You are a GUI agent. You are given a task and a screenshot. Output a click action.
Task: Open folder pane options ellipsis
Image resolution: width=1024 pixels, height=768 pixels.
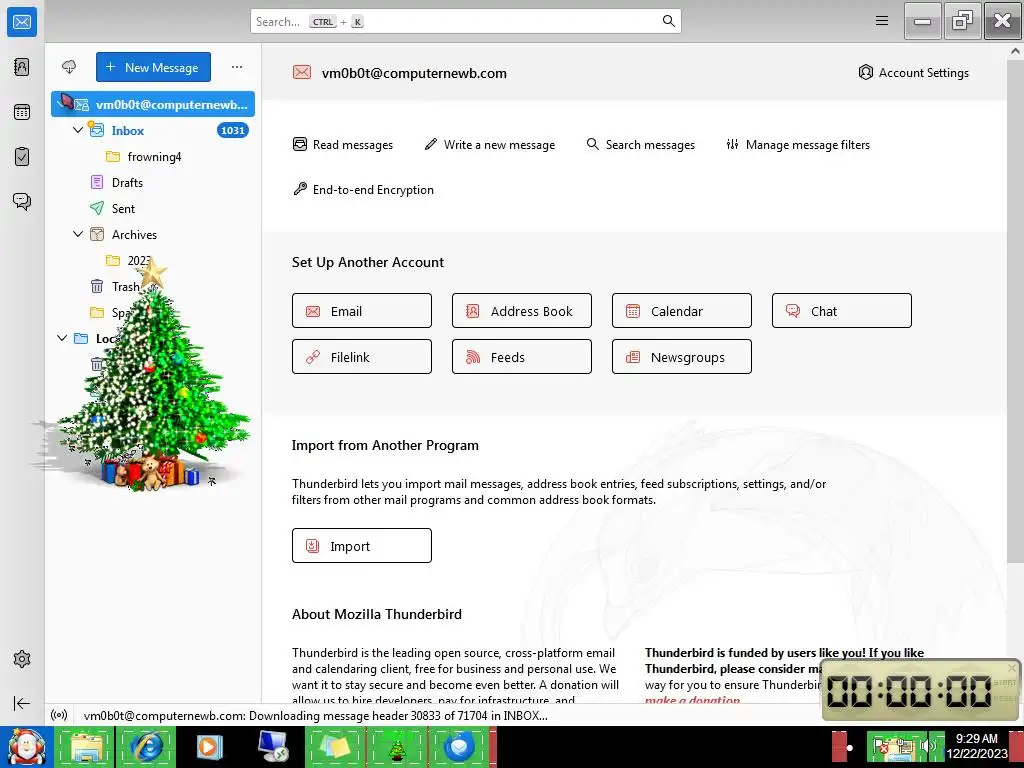coord(236,67)
